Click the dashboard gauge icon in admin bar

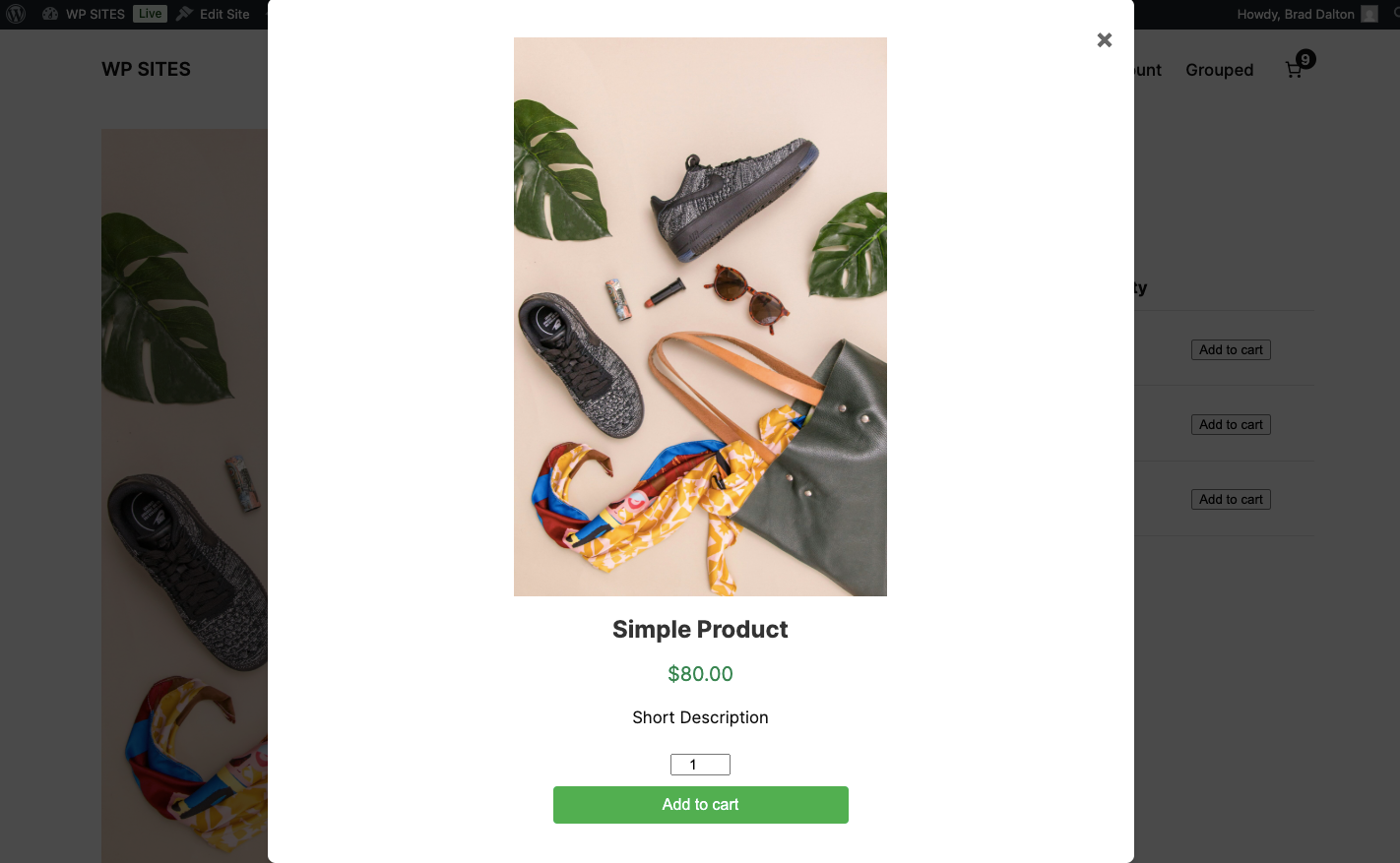(50, 14)
